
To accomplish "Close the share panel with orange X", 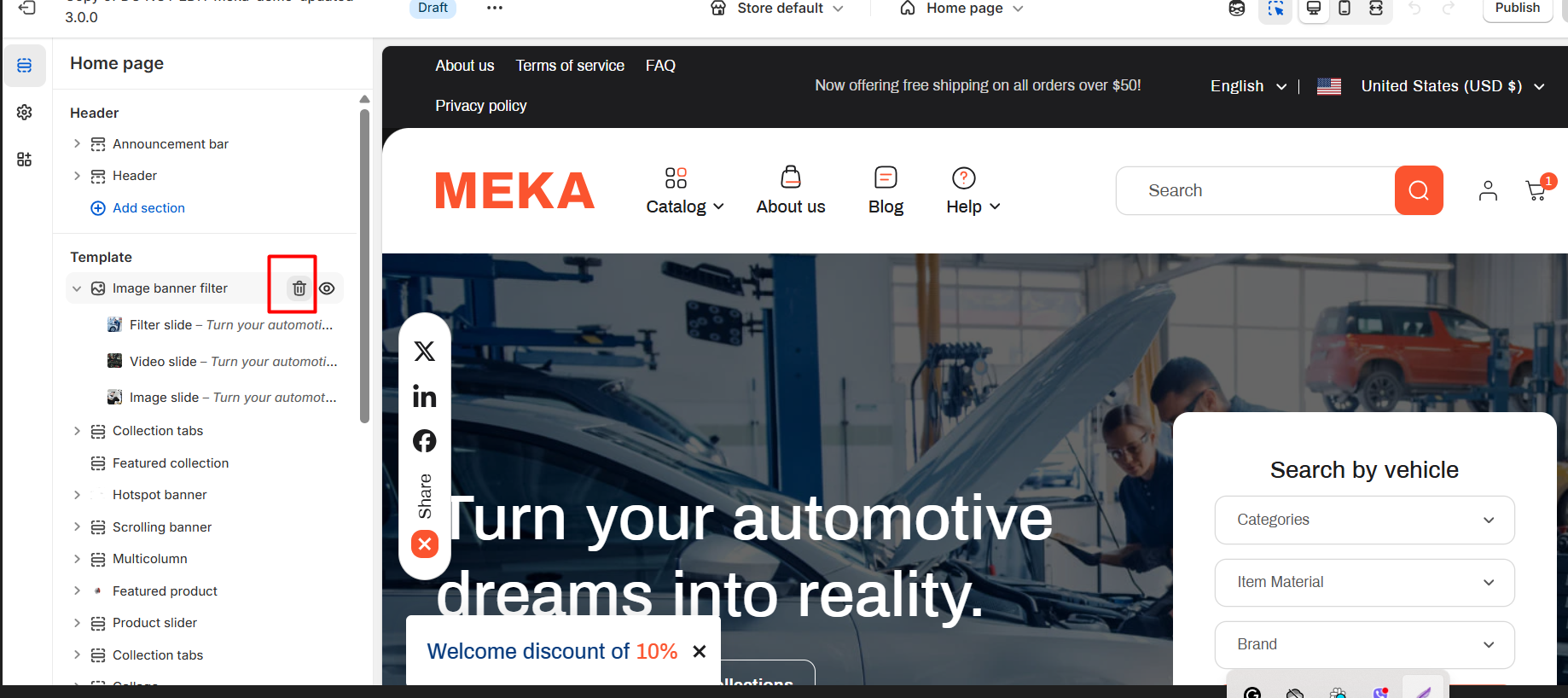I will click(425, 544).
